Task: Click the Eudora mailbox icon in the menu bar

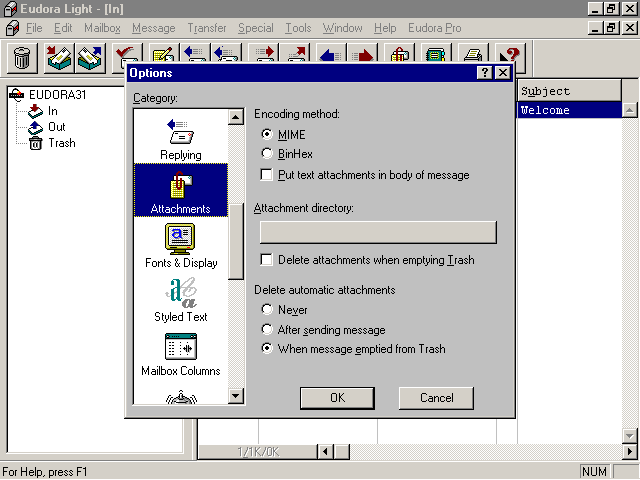Action: click(13, 28)
